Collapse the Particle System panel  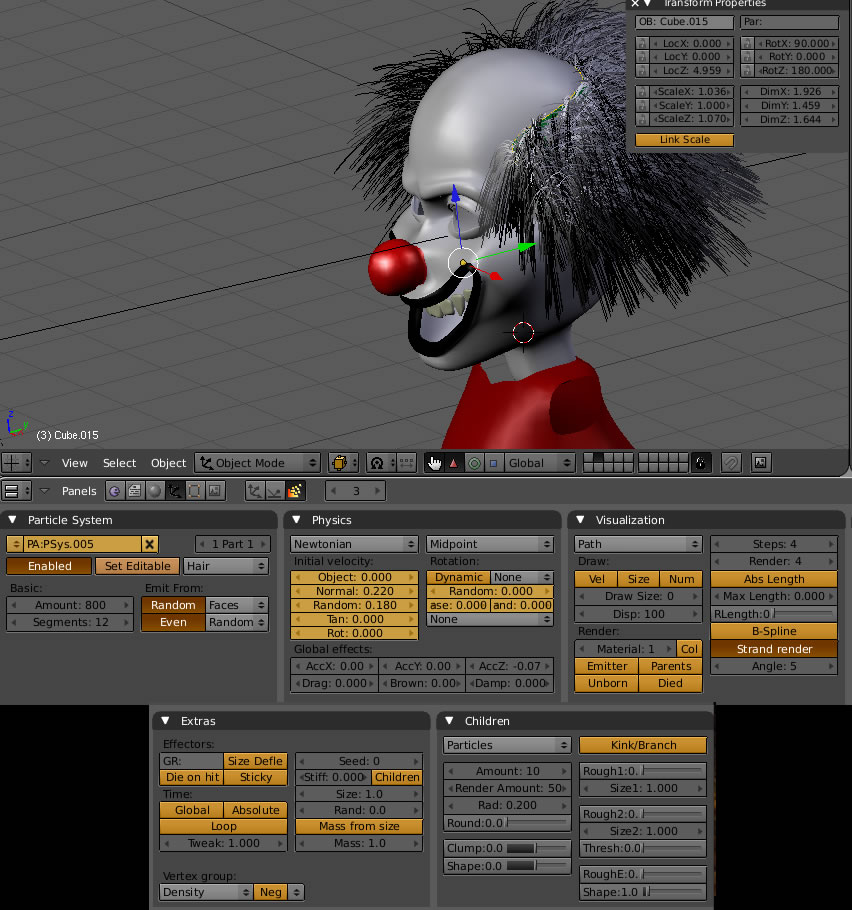point(13,520)
